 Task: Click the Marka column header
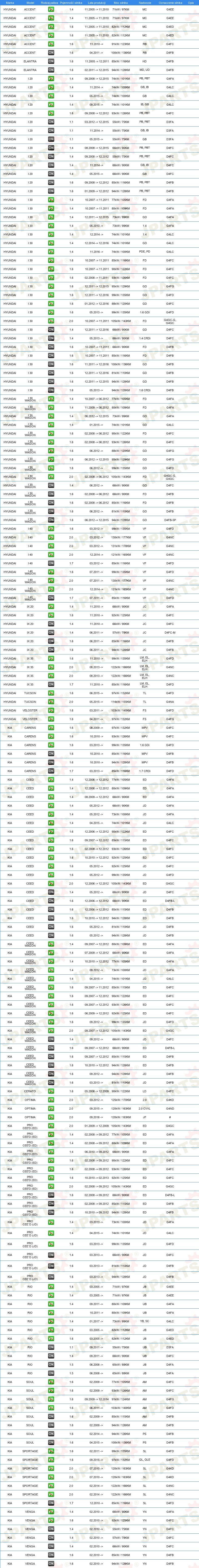pos(10,3)
